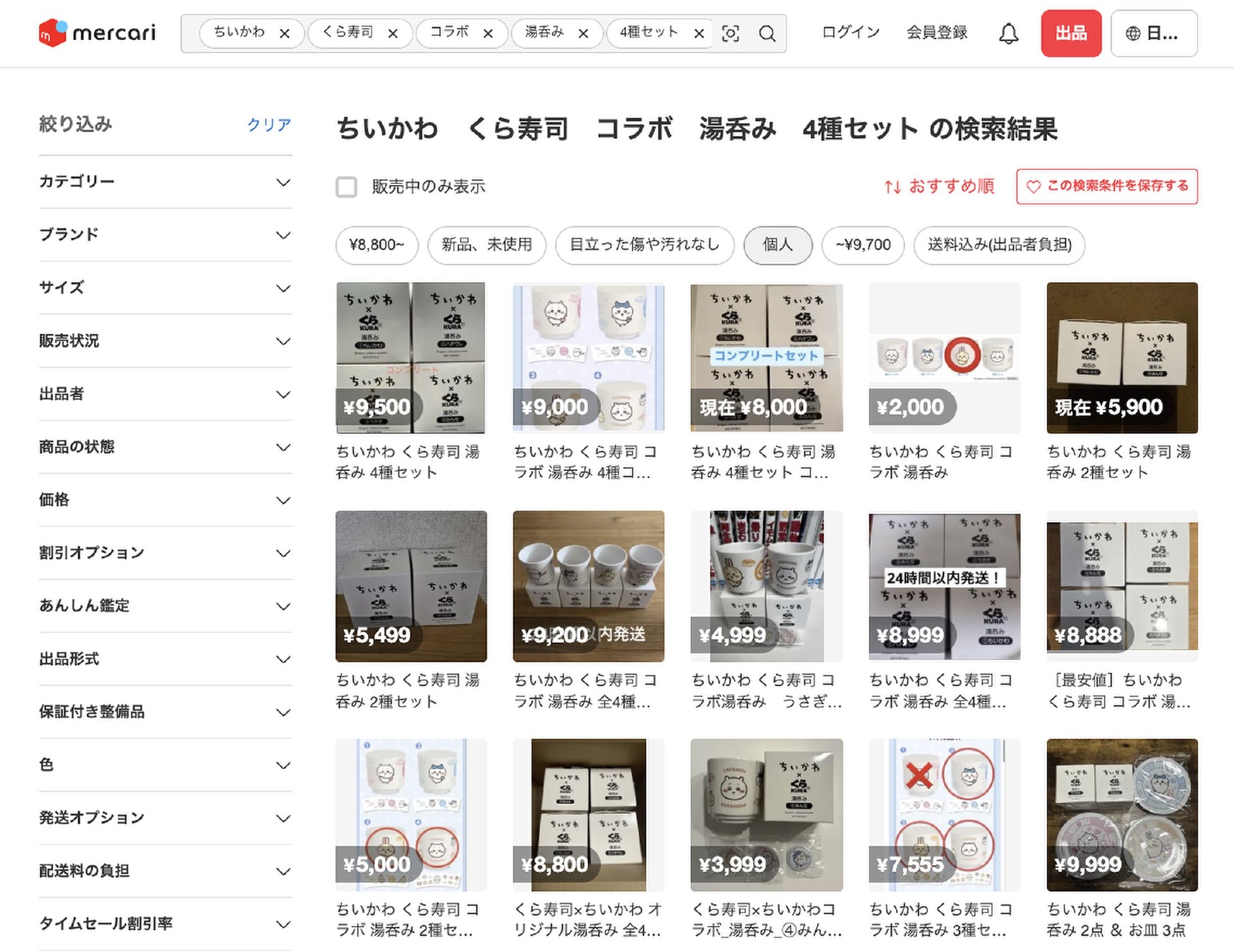Viewport: 1234px width, 952px height.
Task: Toggle the 販売中のみ表示 checkbox
Action: click(x=346, y=187)
